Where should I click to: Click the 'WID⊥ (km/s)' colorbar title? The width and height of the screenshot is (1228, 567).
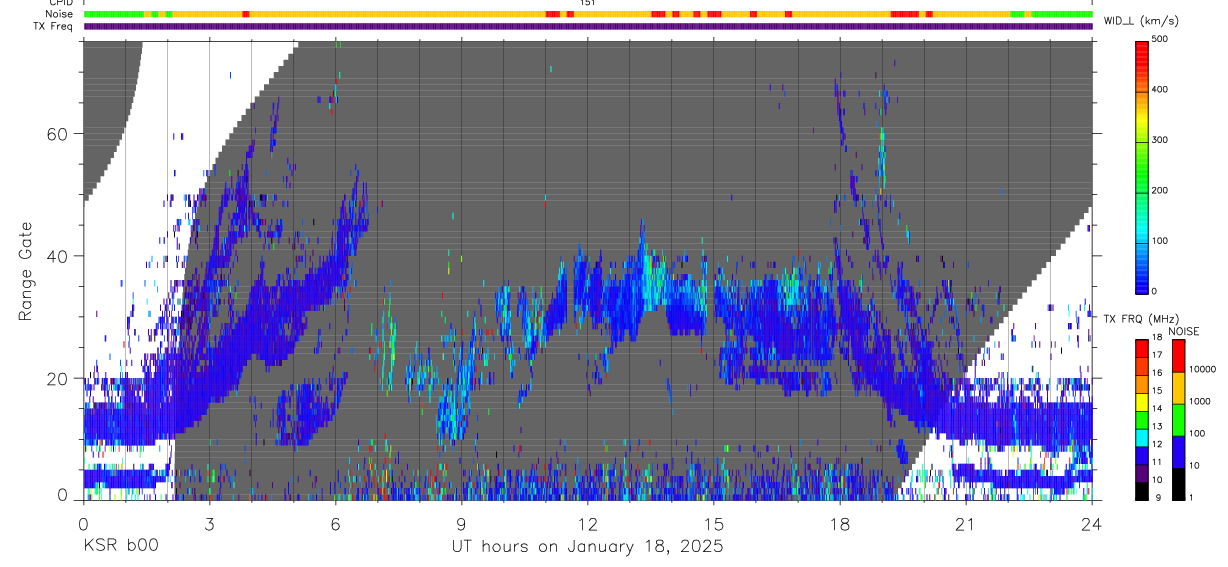click(x=1140, y=21)
